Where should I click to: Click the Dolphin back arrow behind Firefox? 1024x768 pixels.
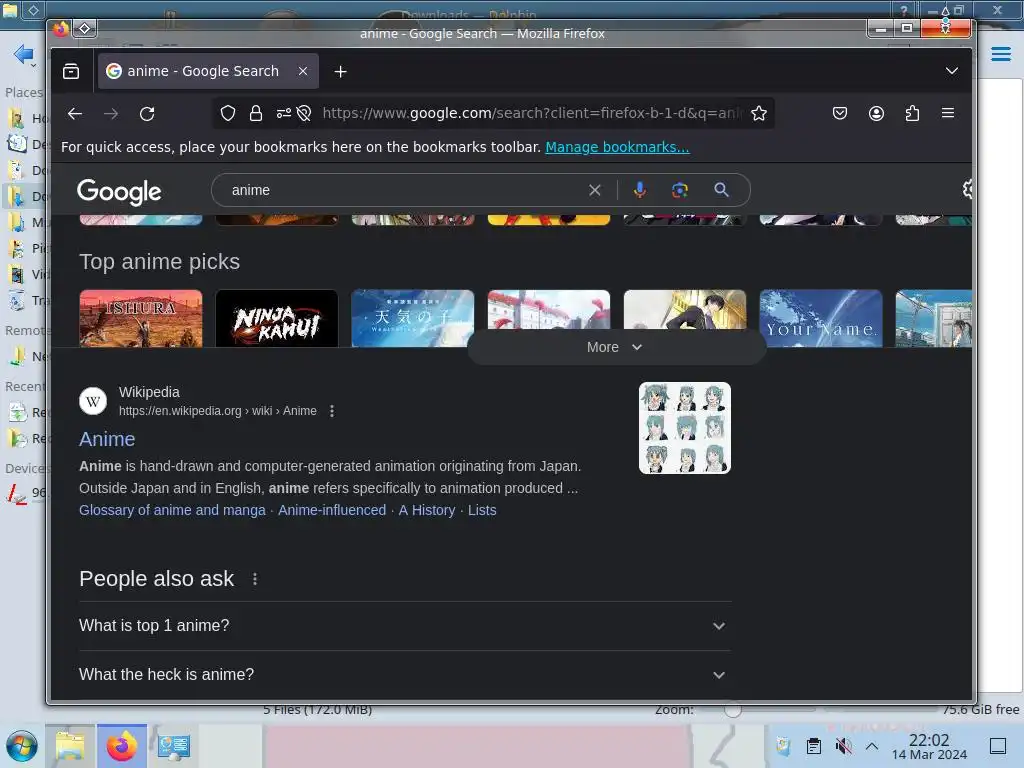point(24,54)
